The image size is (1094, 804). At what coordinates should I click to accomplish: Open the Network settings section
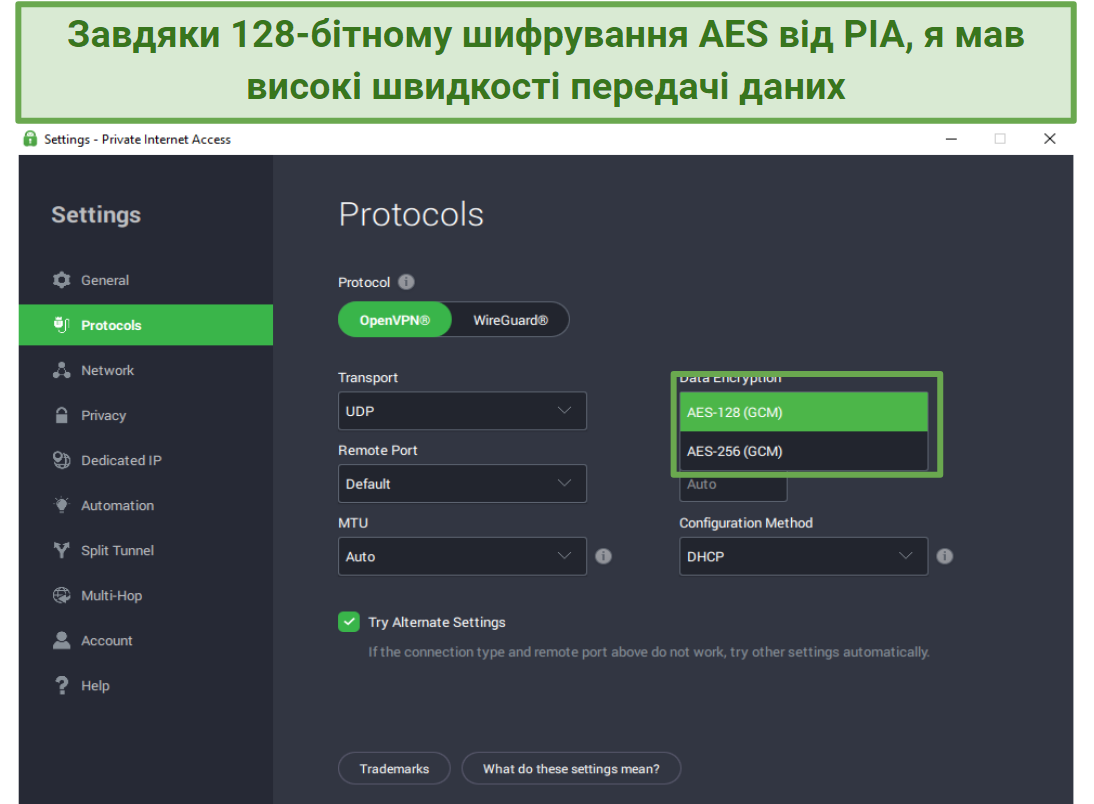tap(146, 370)
